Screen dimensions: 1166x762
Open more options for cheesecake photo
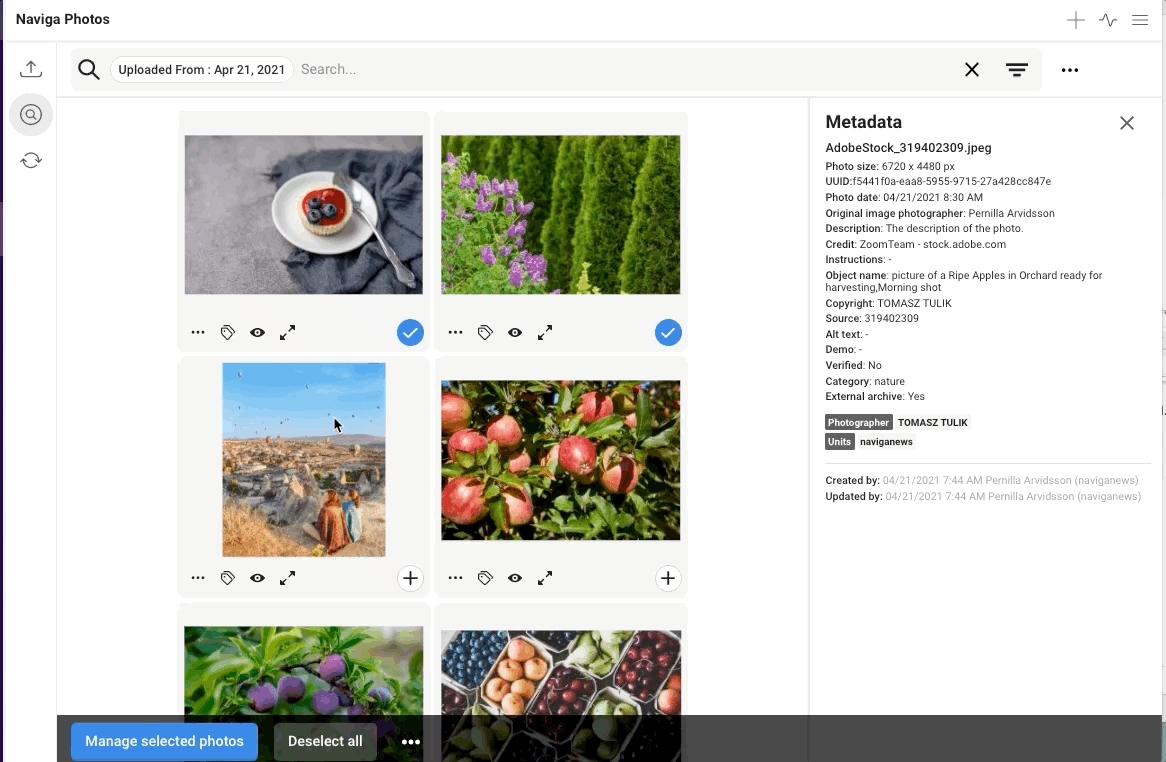[x=198, y=333]
